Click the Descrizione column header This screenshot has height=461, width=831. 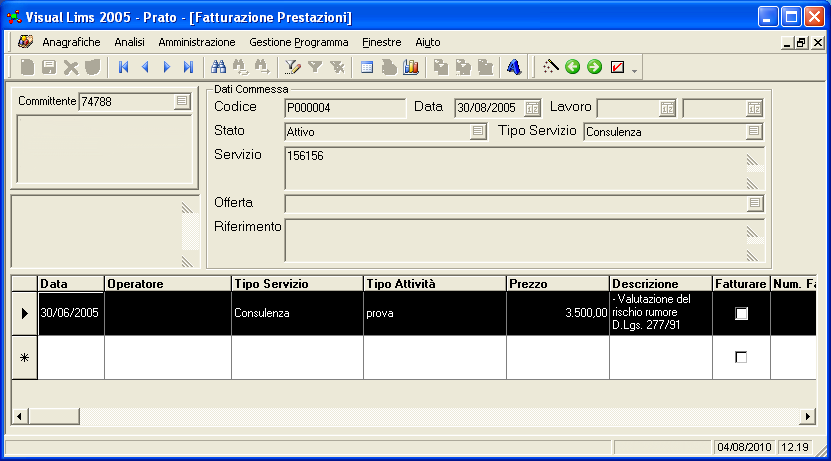click(x=660, y=283)
